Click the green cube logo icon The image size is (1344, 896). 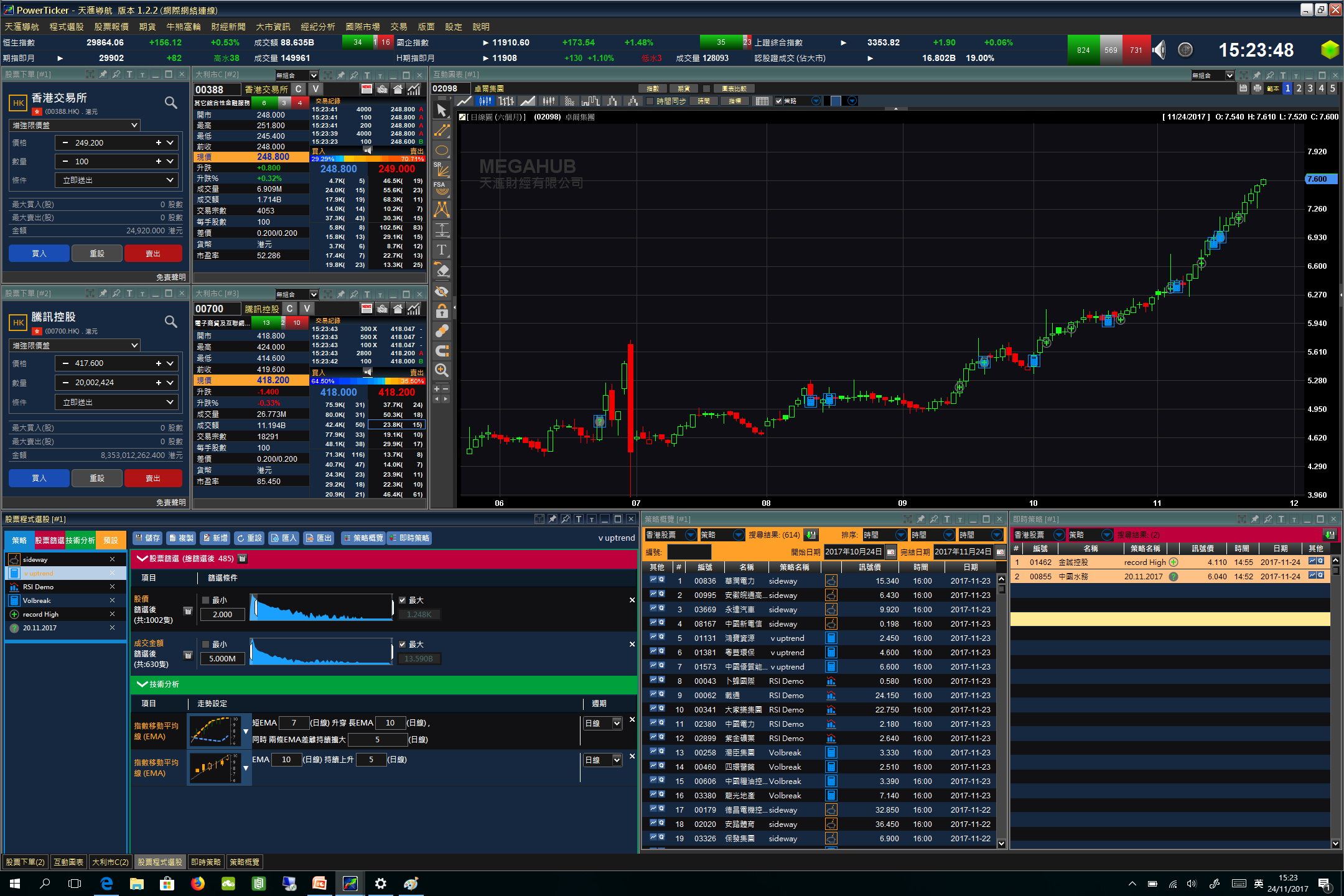click(1330, 50)
